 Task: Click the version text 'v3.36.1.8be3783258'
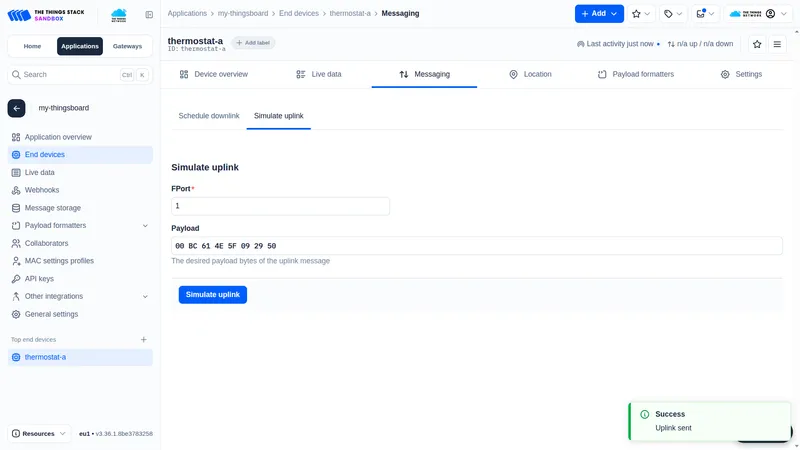pos(126,434)
